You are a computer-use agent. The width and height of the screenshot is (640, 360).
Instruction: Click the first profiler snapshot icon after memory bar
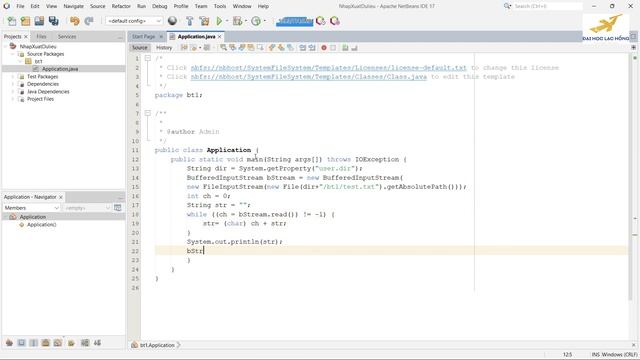321,21
